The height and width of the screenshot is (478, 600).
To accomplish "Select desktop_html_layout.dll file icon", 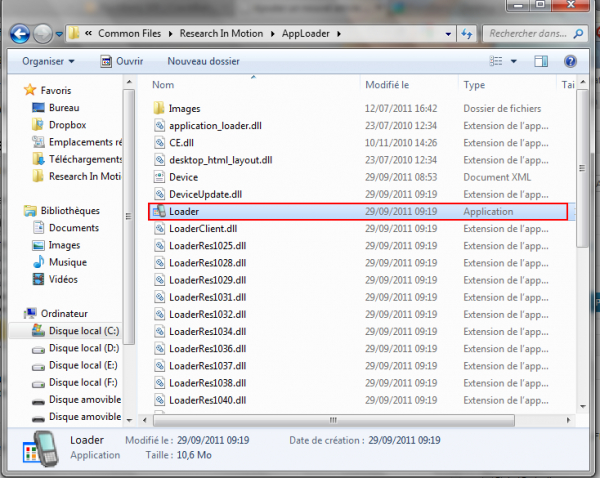I will click(x=159, y=160).
